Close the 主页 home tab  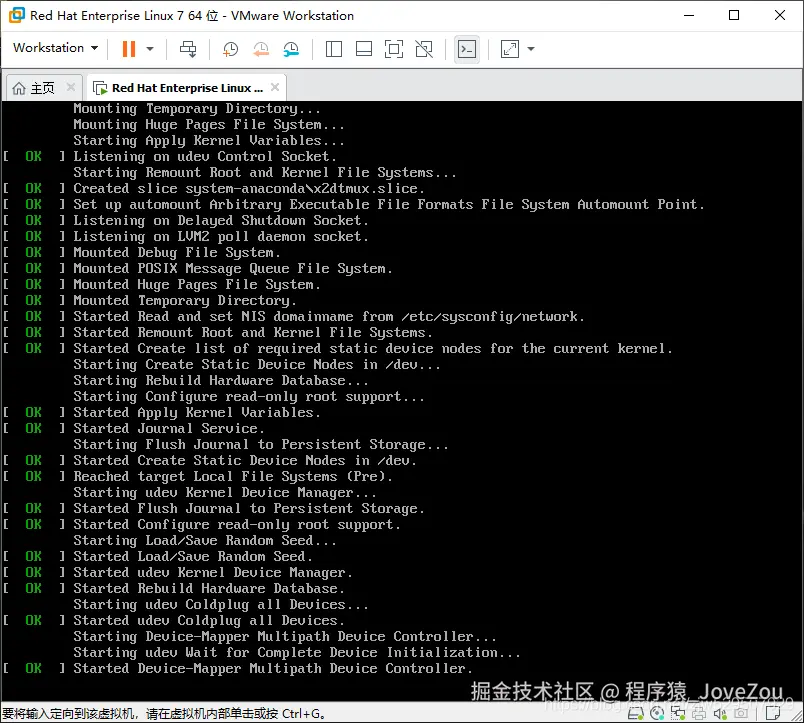pos(71,88)
